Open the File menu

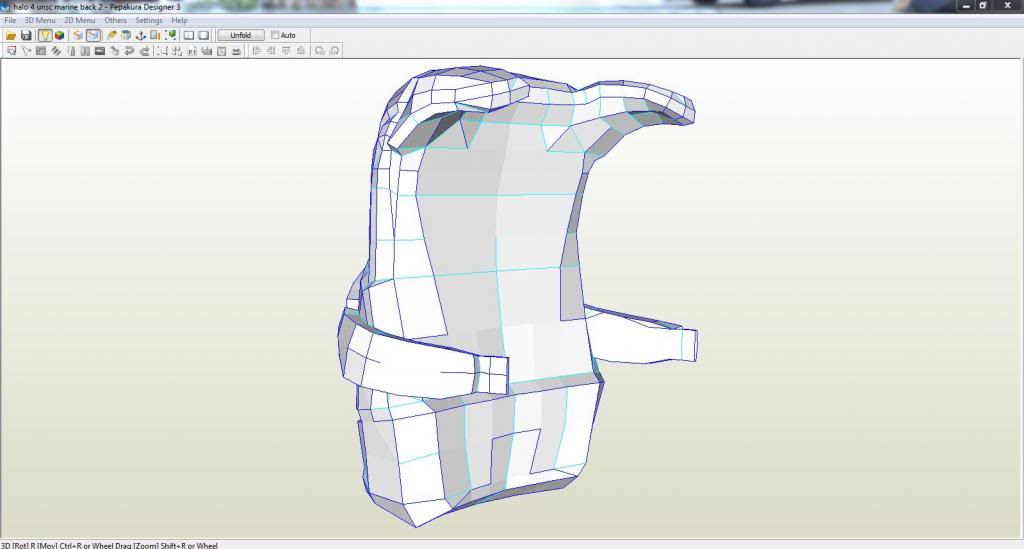coord(10,20)
